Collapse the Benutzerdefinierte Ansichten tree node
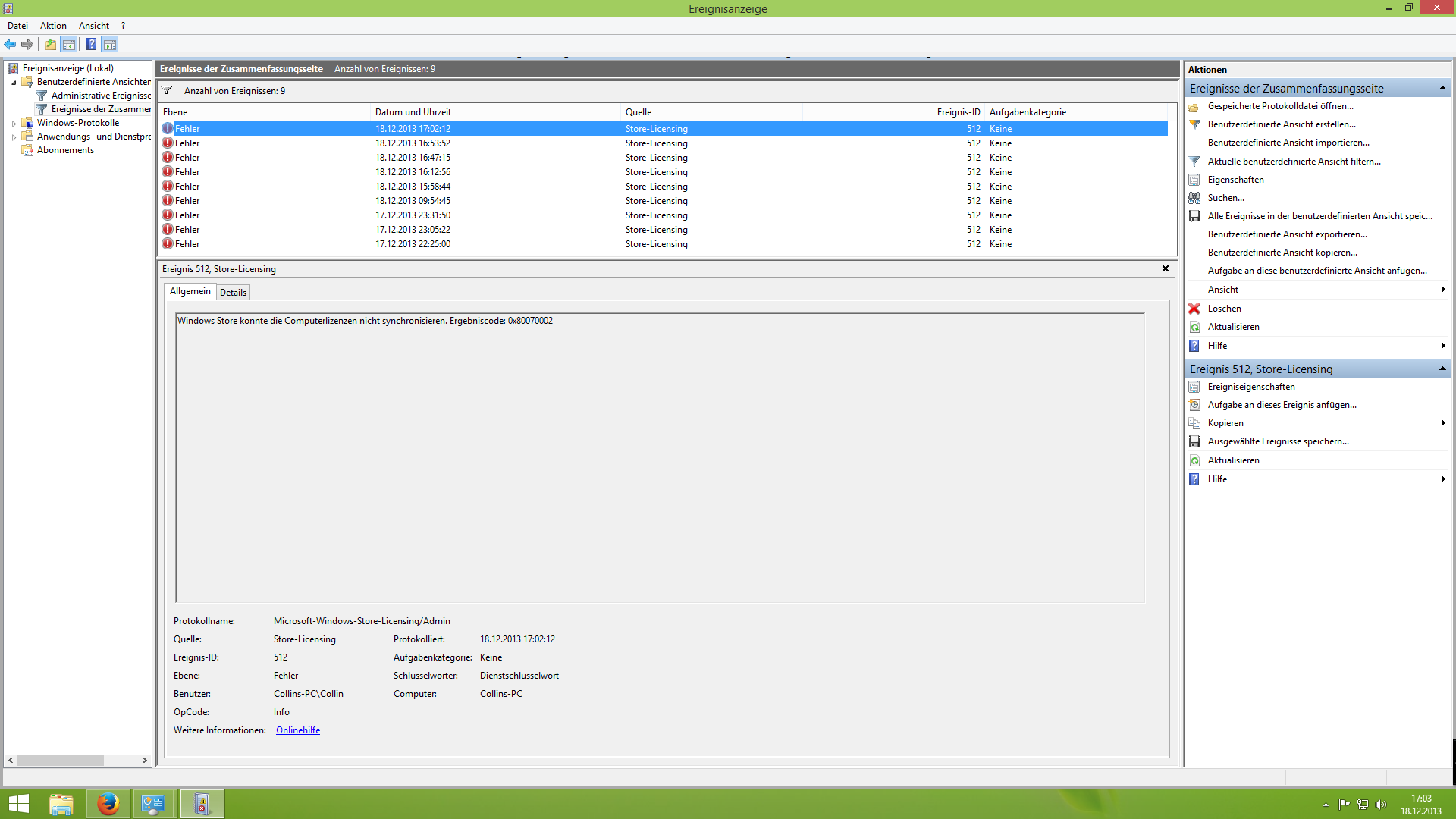1456x819 pixels. coord(14,82)
